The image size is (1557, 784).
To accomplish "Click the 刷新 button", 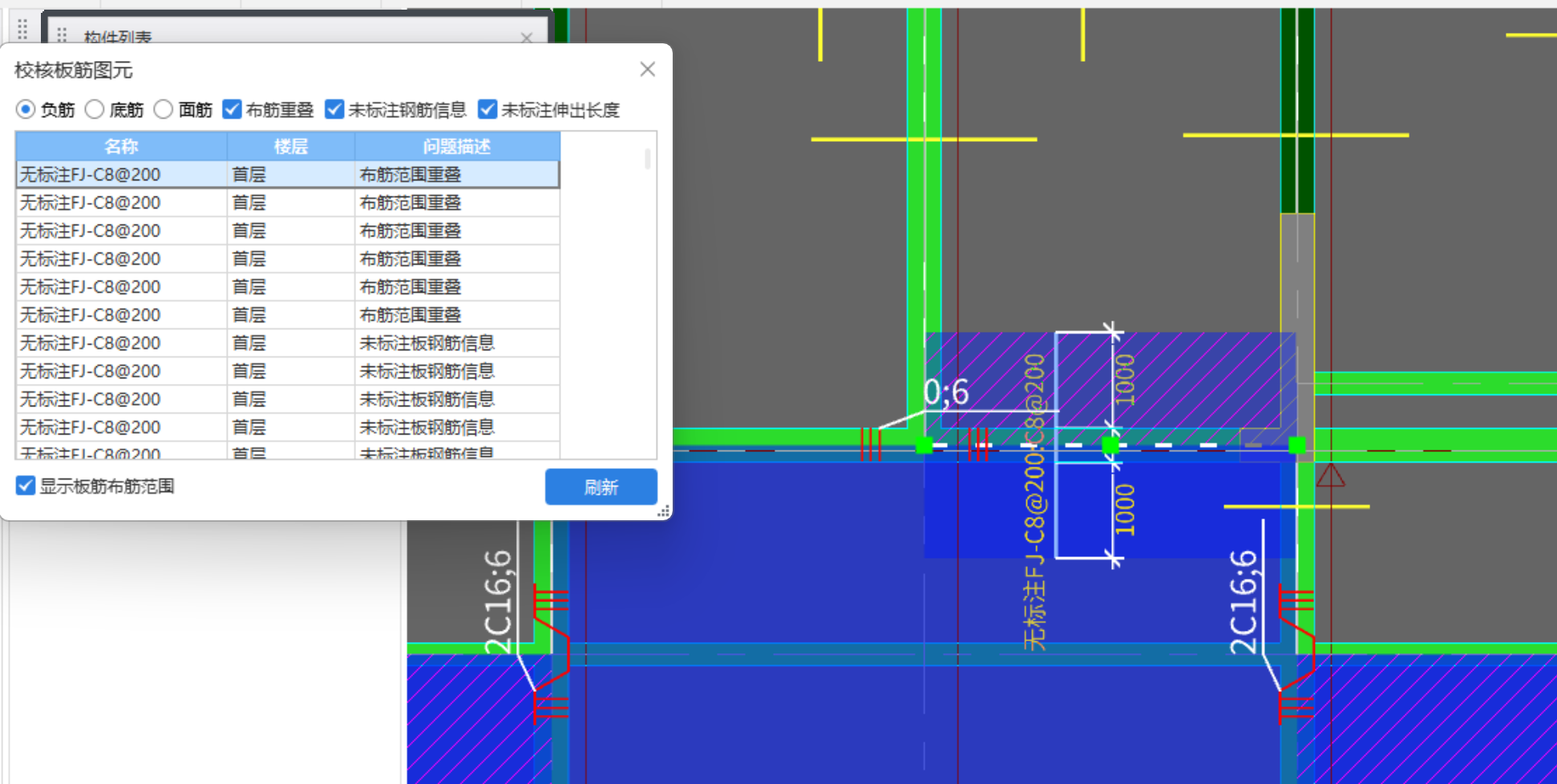I will 601,487.
